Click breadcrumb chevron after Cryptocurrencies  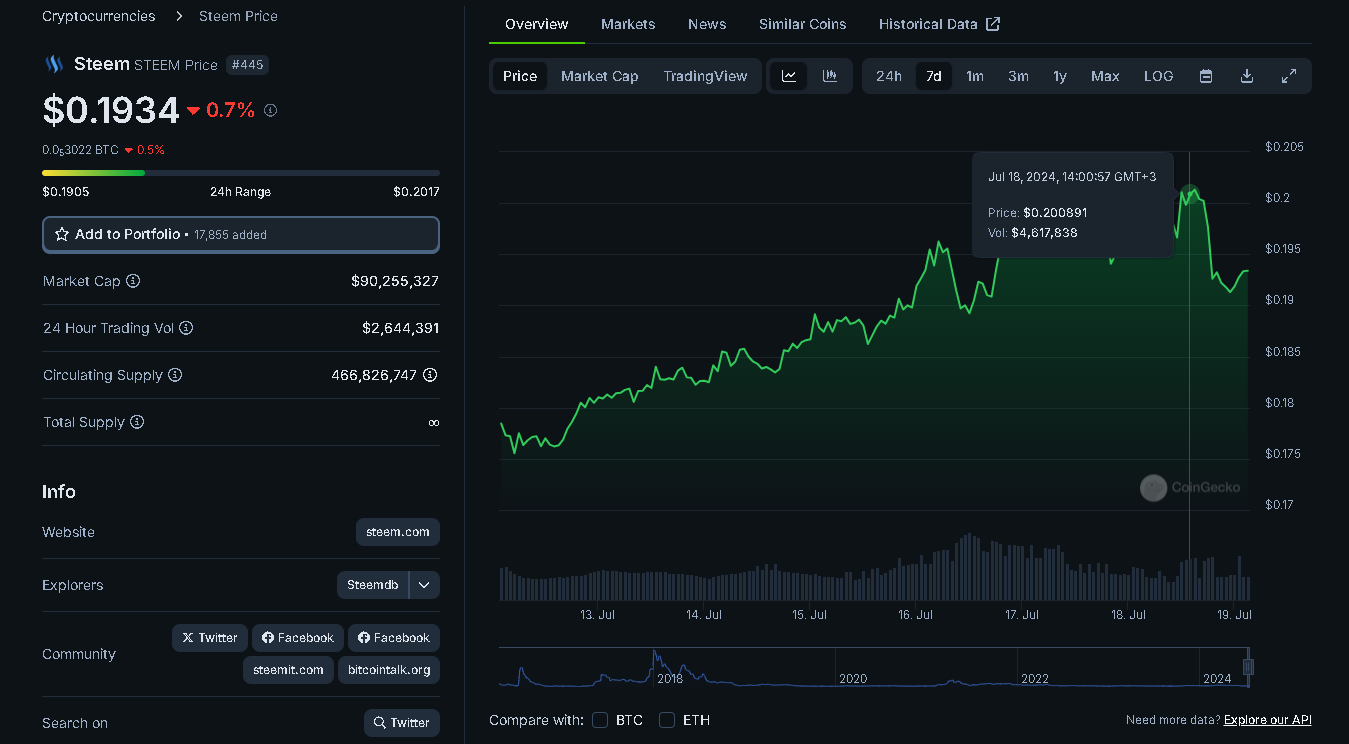pyautogui.click(x=179, y=16)
